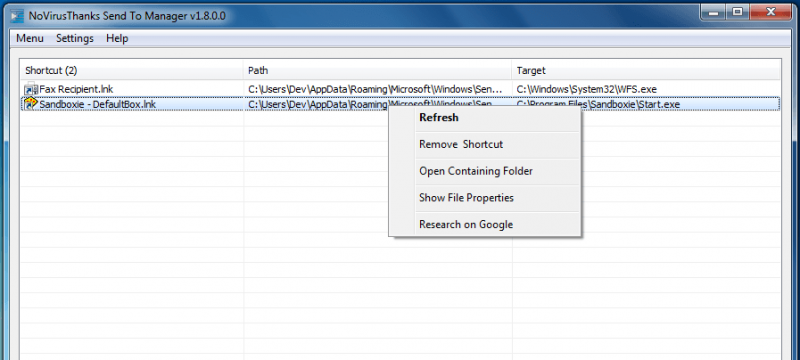Maximize the Send To Manager window
800x360 pixels.
tap(737, 12)
